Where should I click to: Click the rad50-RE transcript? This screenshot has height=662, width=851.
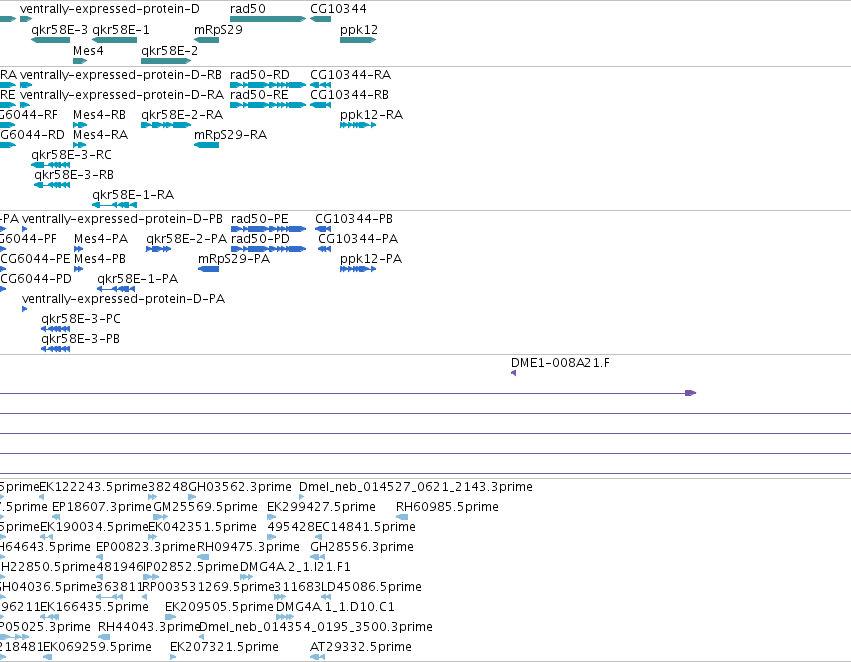pos(268,105)
